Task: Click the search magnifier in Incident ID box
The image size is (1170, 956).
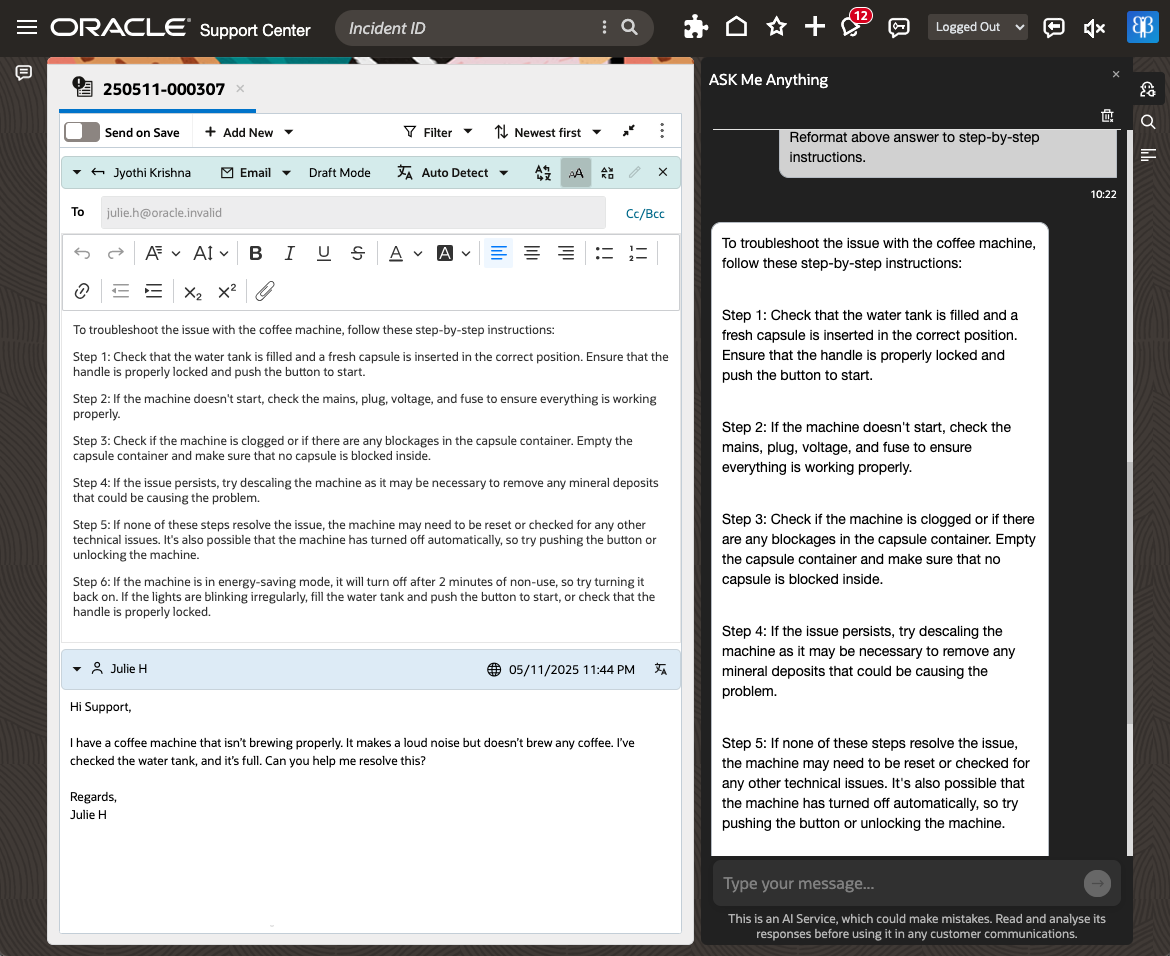Action: click(x=630, y=28)
